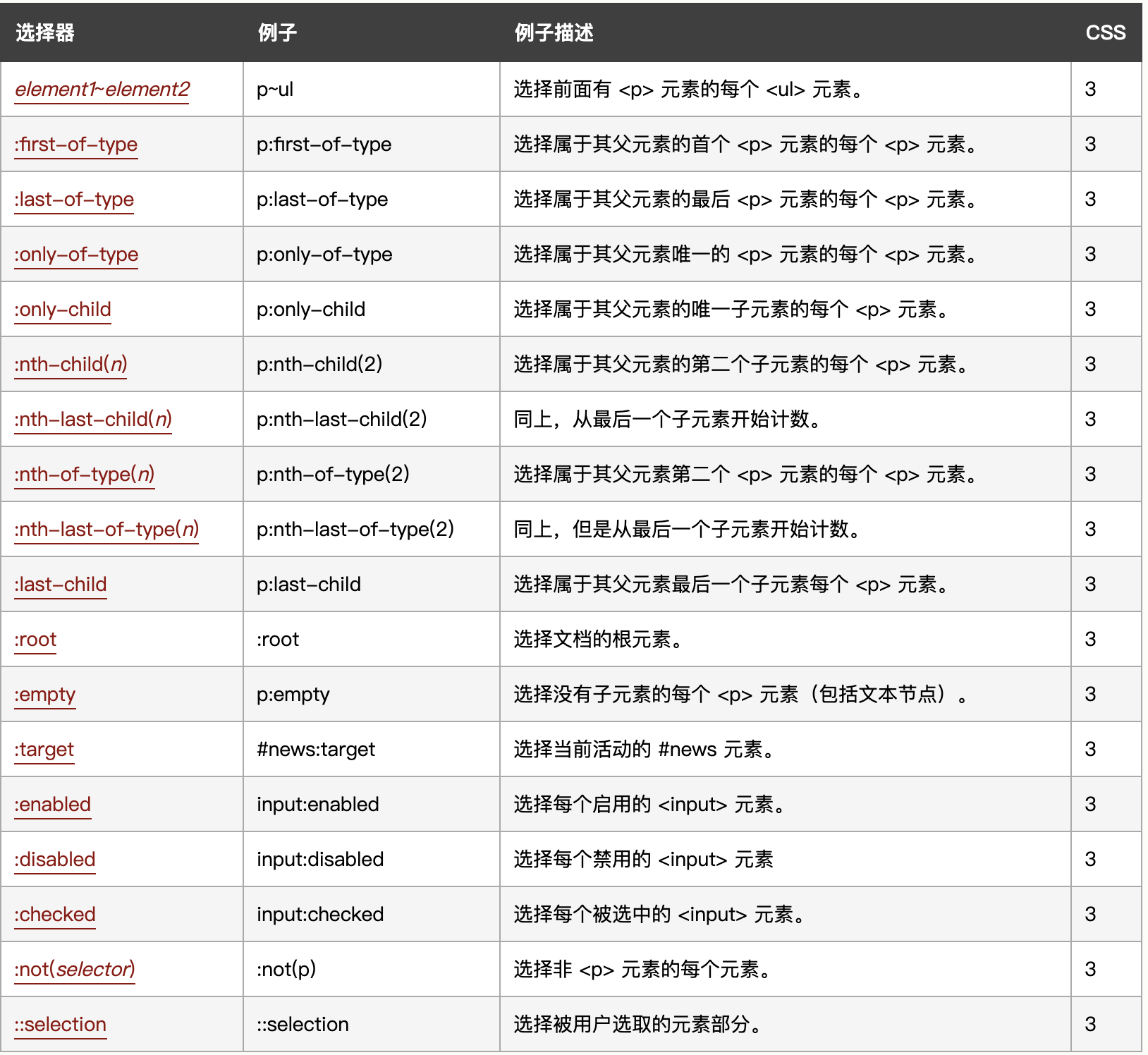Image resolution: width=1148 pixels, height=1055 pixels.
Task: Click description 选择属于其父元素第二个 <p> 元素
Action: [x=746, y=475]
